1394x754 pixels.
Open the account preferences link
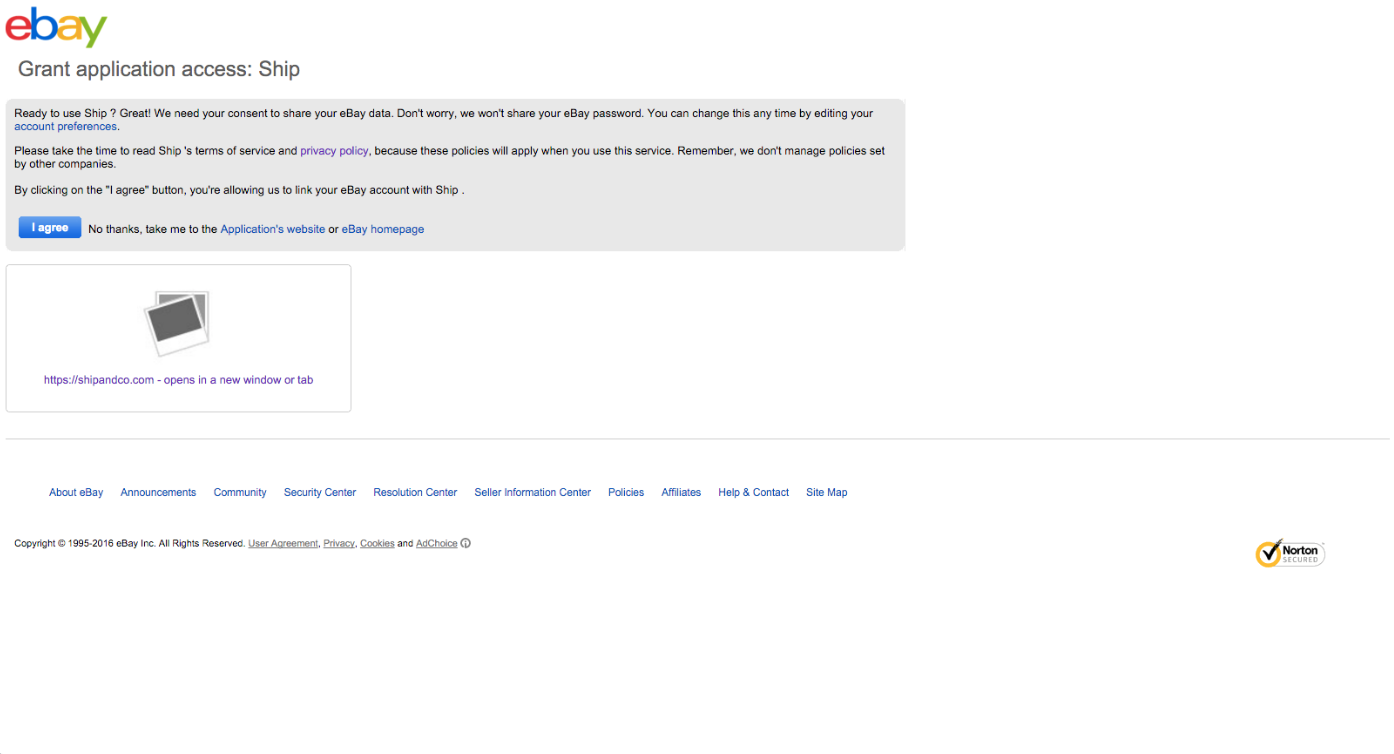pos(66,127)
